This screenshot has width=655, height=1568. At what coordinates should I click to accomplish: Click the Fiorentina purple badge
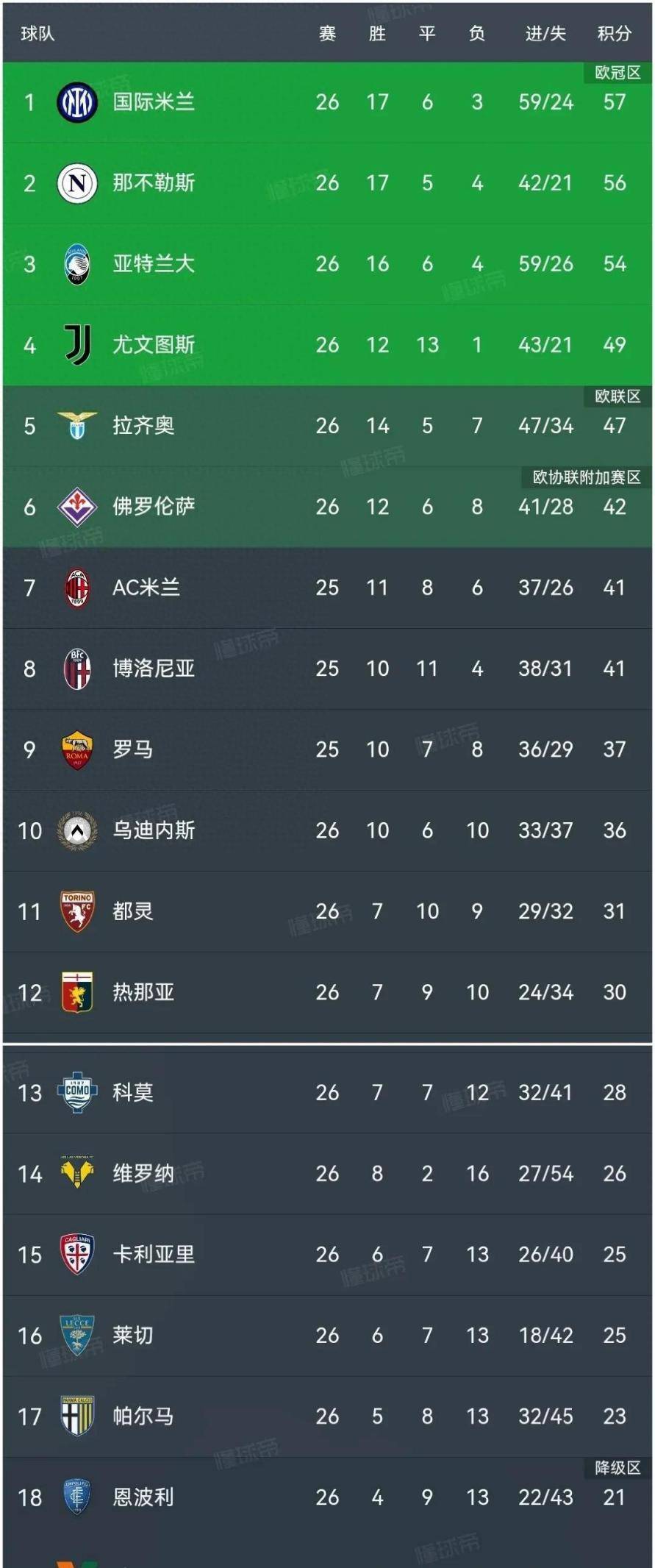tap(77, 507)
